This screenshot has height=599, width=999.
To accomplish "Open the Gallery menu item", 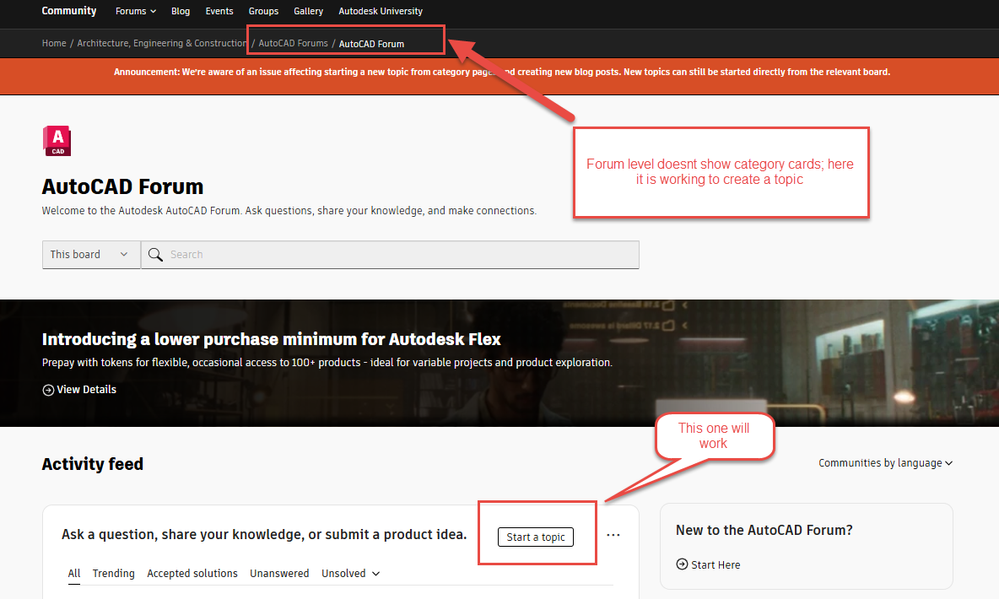I will pyautogui.click(x=308, y=11).
